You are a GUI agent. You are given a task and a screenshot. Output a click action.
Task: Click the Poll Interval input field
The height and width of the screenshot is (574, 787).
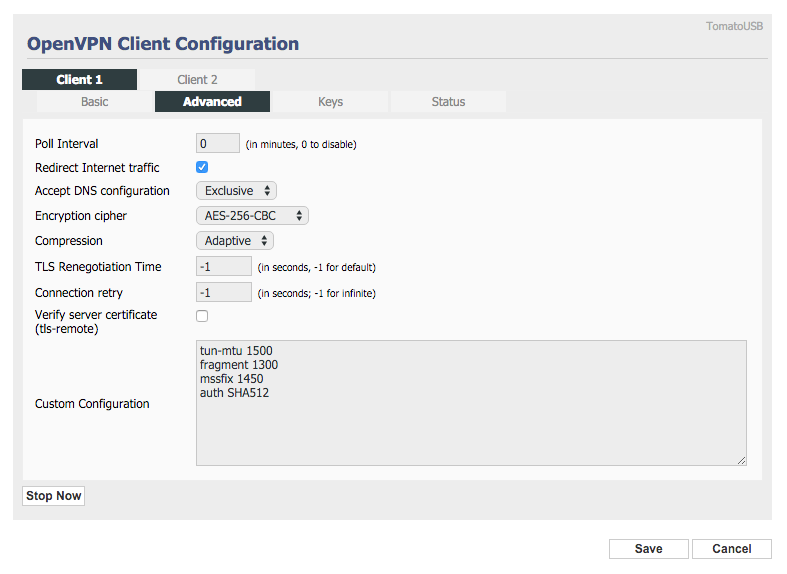click(x=218, y=144)
